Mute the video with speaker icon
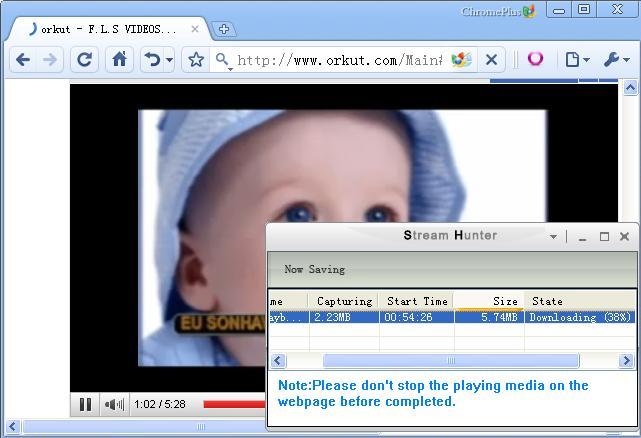Screen dimensions: 641x438 [114, 404]
